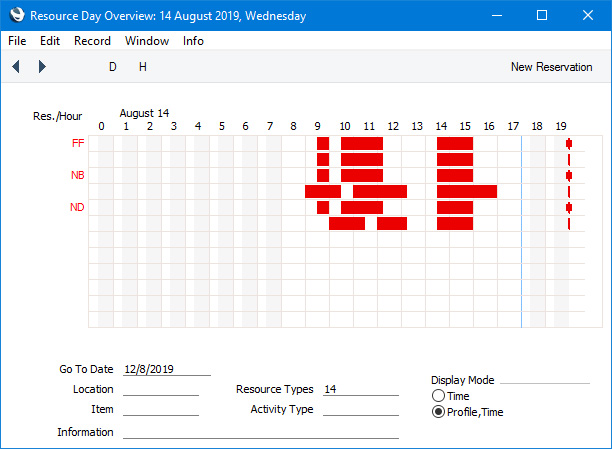Click the August 14 date heading
Viewport: 612px width, 449px height.
pyautogui.click(x=144, y=113)
